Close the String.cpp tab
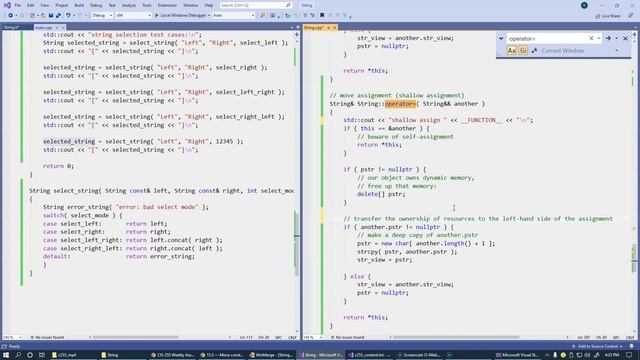The image size is (640, 360). click(334, 27)
